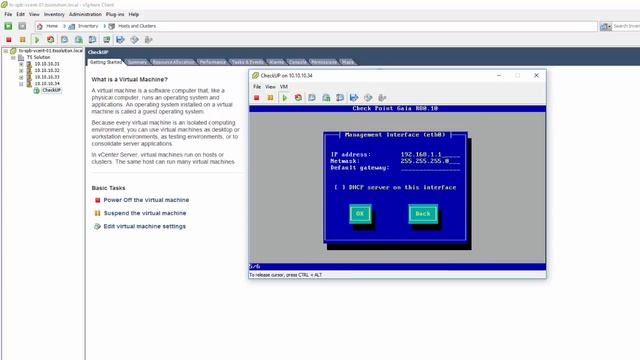
Task: Collapse the TS Solution datacenter node
Action: tap(13, 58)
